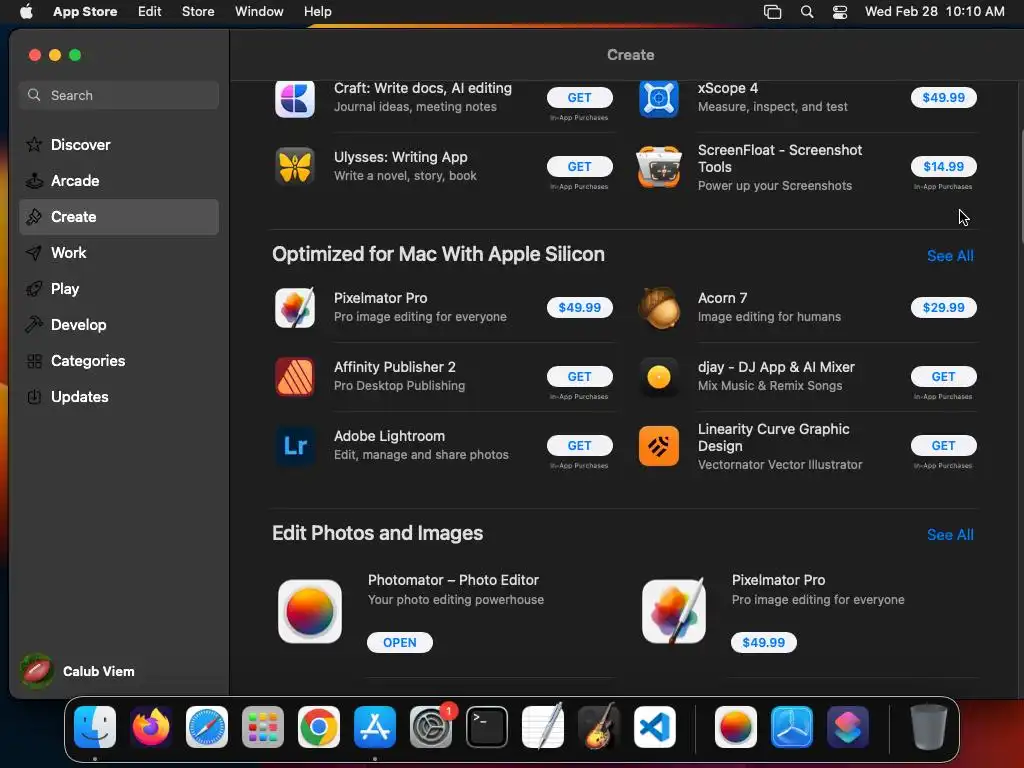Open the Help menu
Screen dimensions: 1024x768
click(317, 12)
